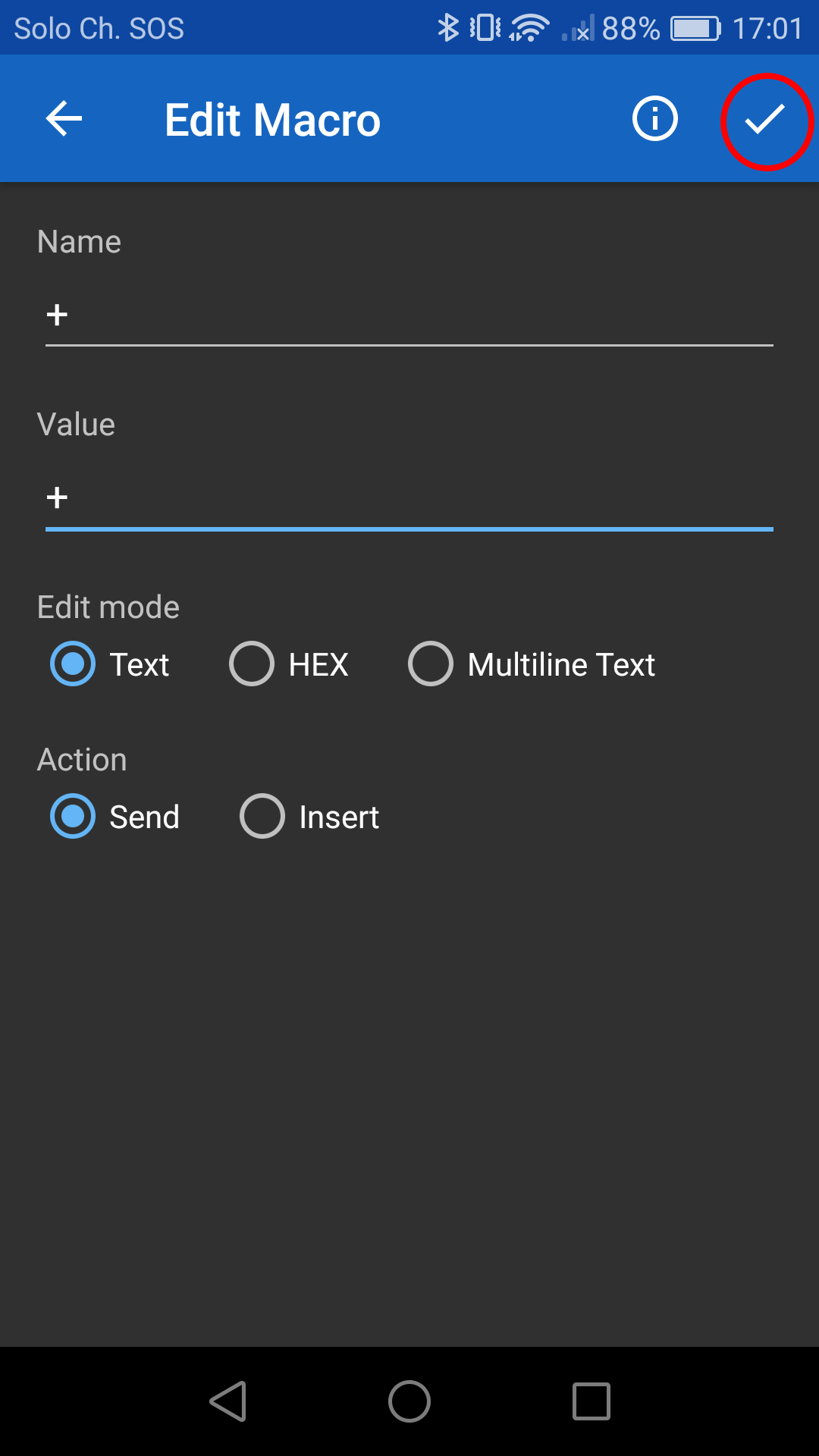Tap the clock showing 17:01

[767, 29]
